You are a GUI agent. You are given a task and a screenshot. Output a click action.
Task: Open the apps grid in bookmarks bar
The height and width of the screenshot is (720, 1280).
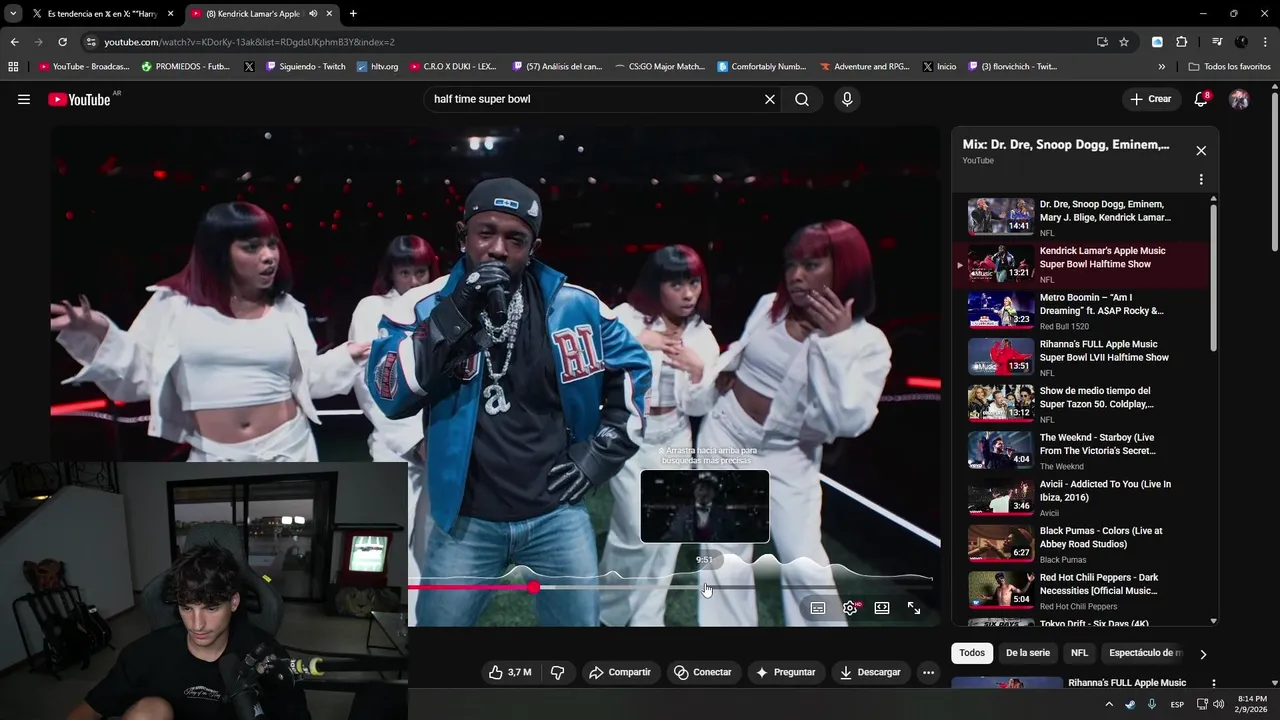13,67
